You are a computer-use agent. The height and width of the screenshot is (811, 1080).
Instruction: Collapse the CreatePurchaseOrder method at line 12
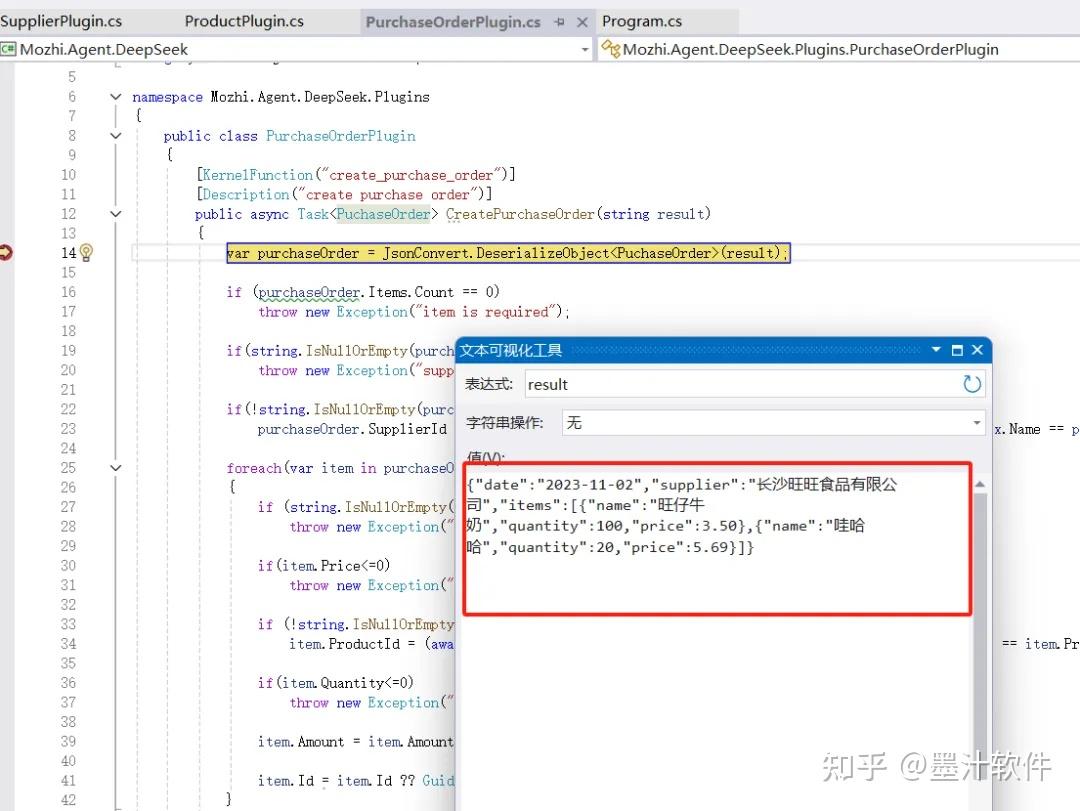116,214
